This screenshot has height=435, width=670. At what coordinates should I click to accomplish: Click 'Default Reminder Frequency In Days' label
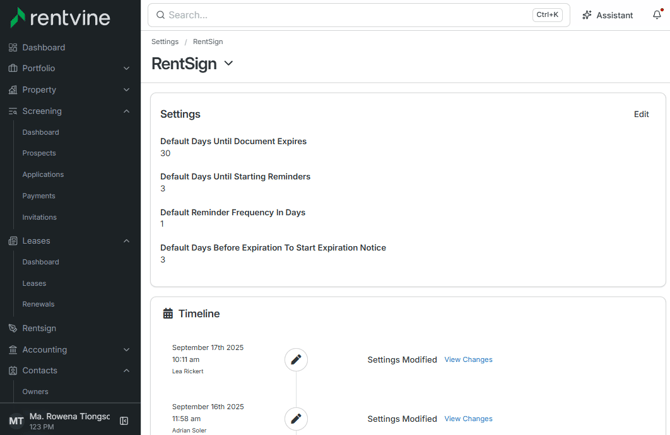pyautogui.click(x=232, y=212)
